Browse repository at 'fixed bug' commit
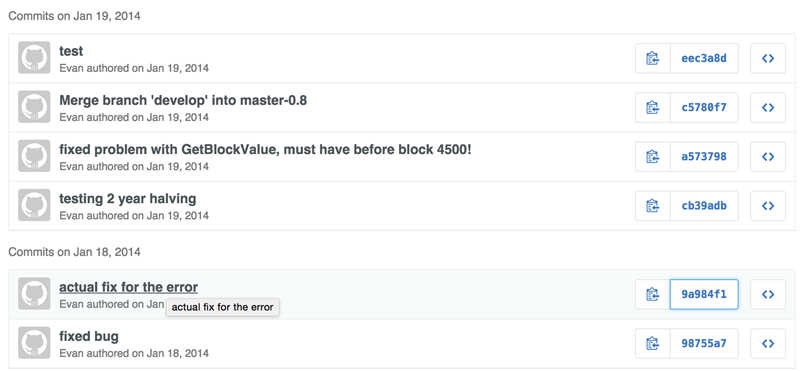 coord(768,343)
